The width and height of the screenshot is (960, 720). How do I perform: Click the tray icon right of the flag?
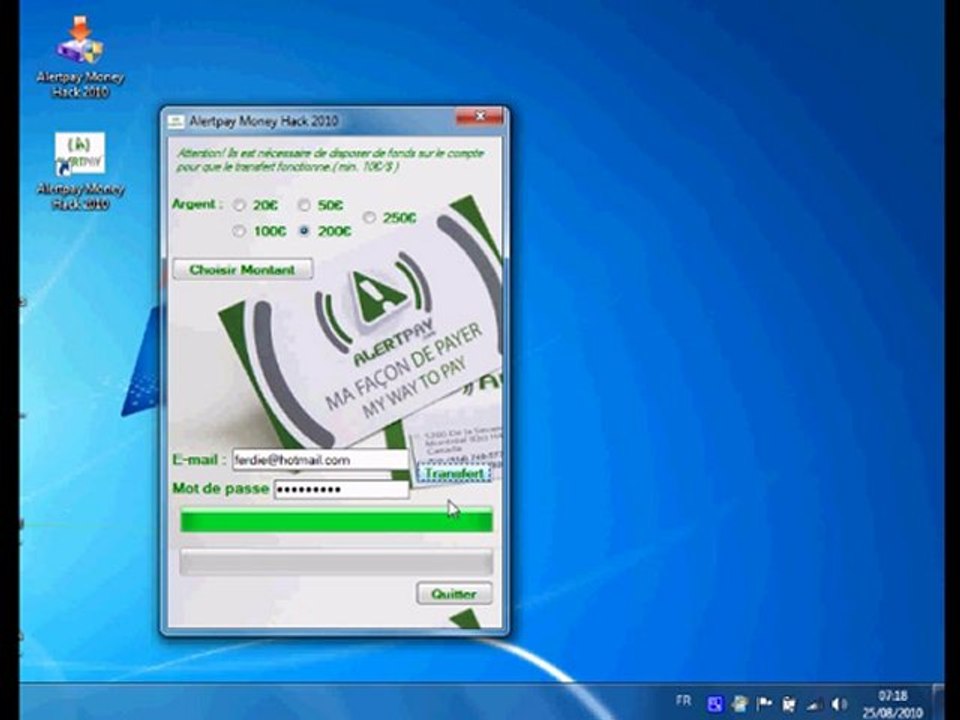point(789,704)
